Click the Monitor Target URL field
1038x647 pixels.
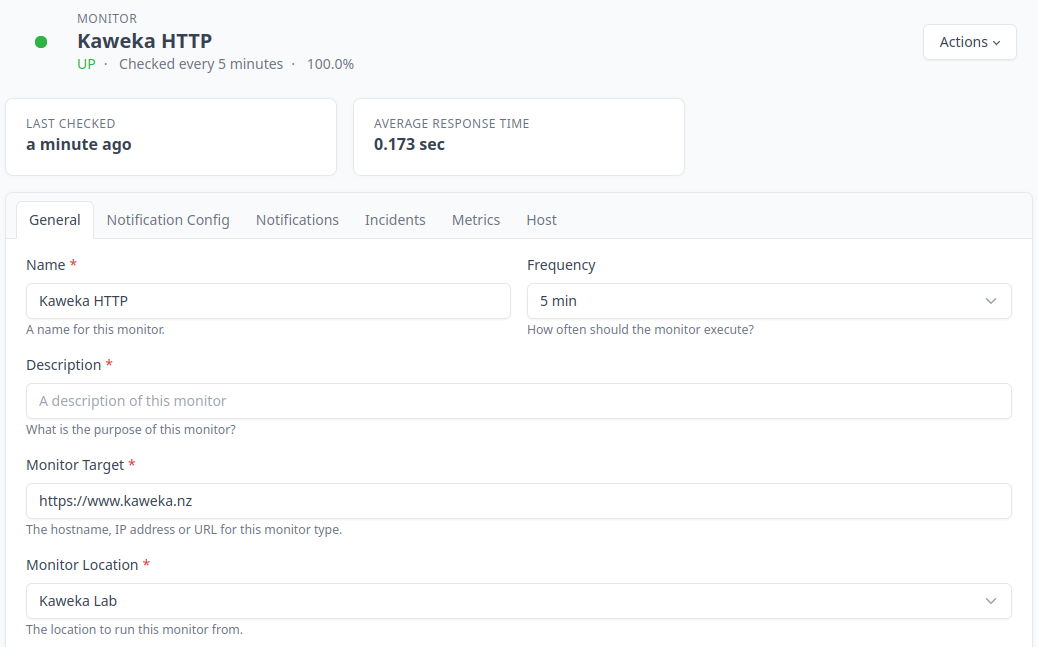point(518,501)
